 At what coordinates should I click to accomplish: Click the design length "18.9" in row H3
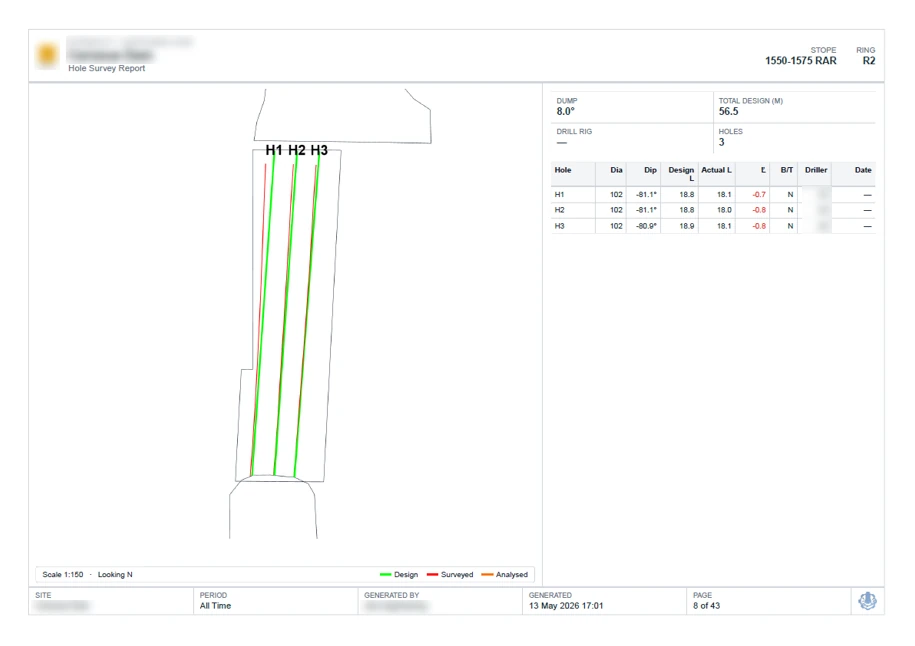click(687, 226)
